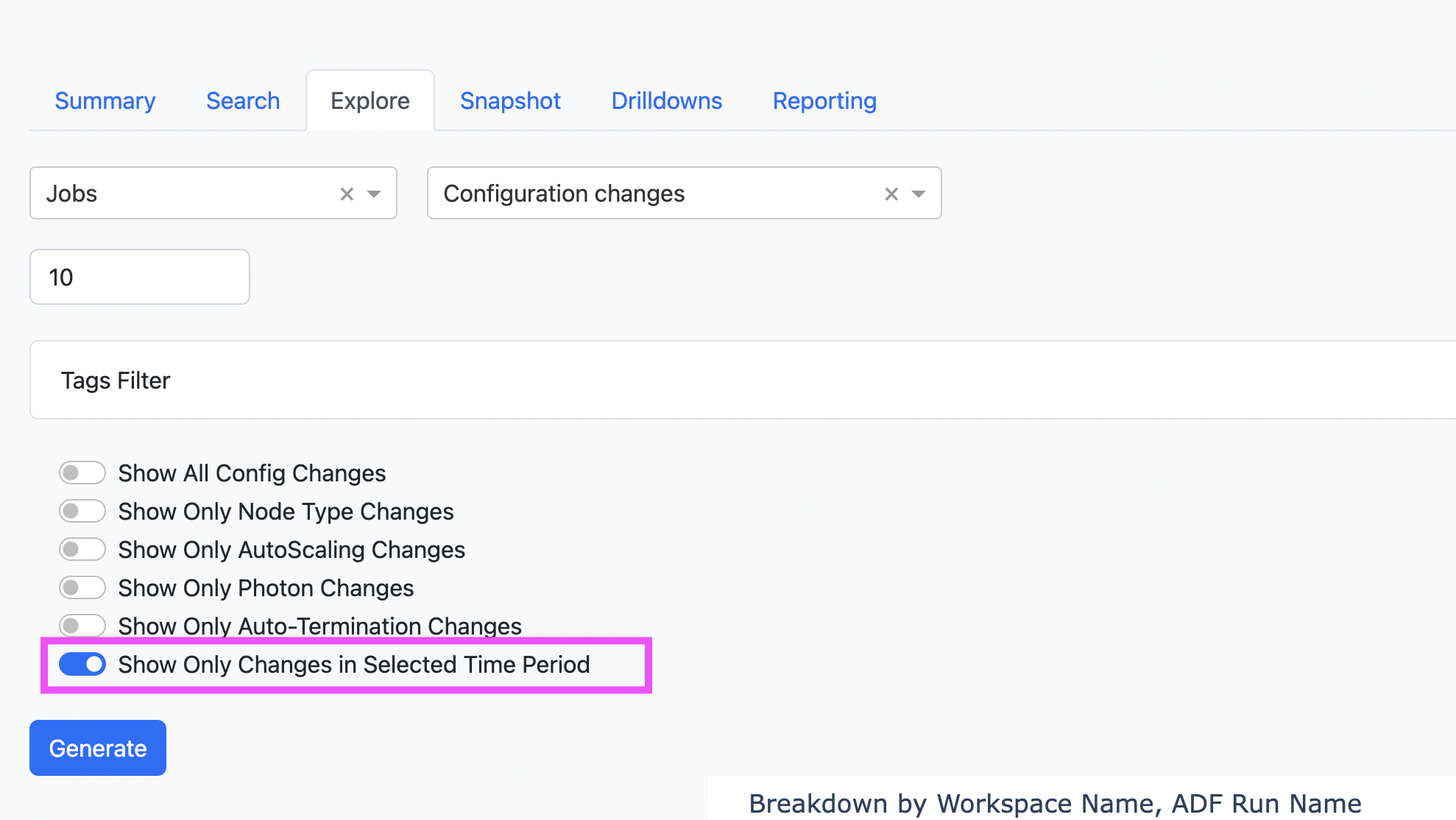Expand the Configuration changes dropdown arrow
Viewport: 1456px width, 820px height.
pyautogui.click(x=918, y=194)
